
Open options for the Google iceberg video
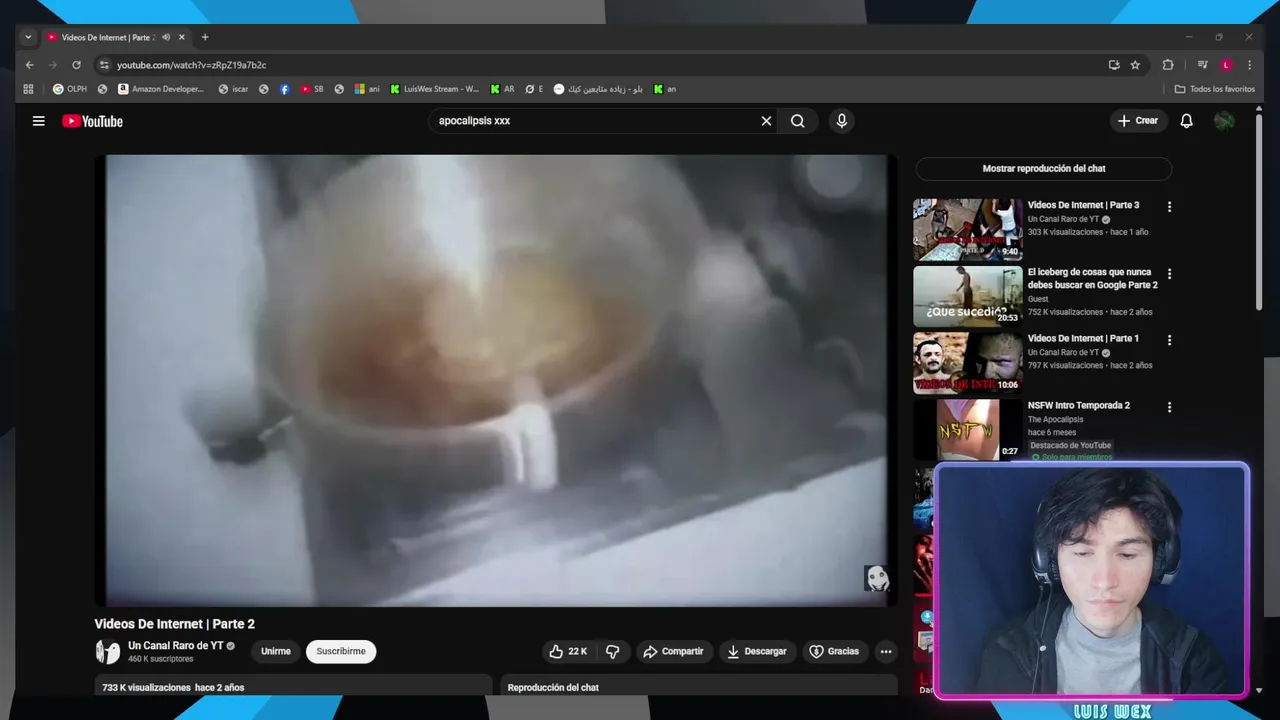pyautogui.click(x=1169, y=273)
